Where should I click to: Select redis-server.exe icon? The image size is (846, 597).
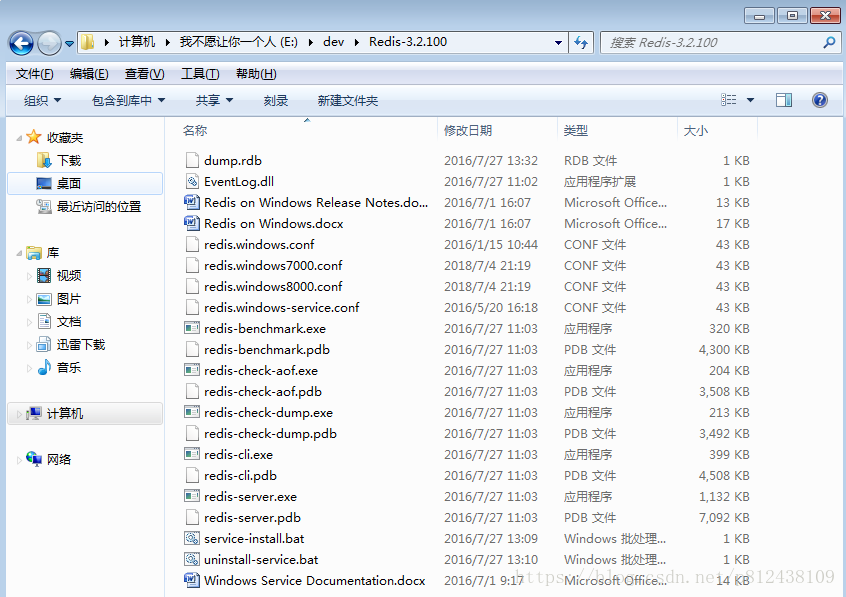[x=192, y=496]
